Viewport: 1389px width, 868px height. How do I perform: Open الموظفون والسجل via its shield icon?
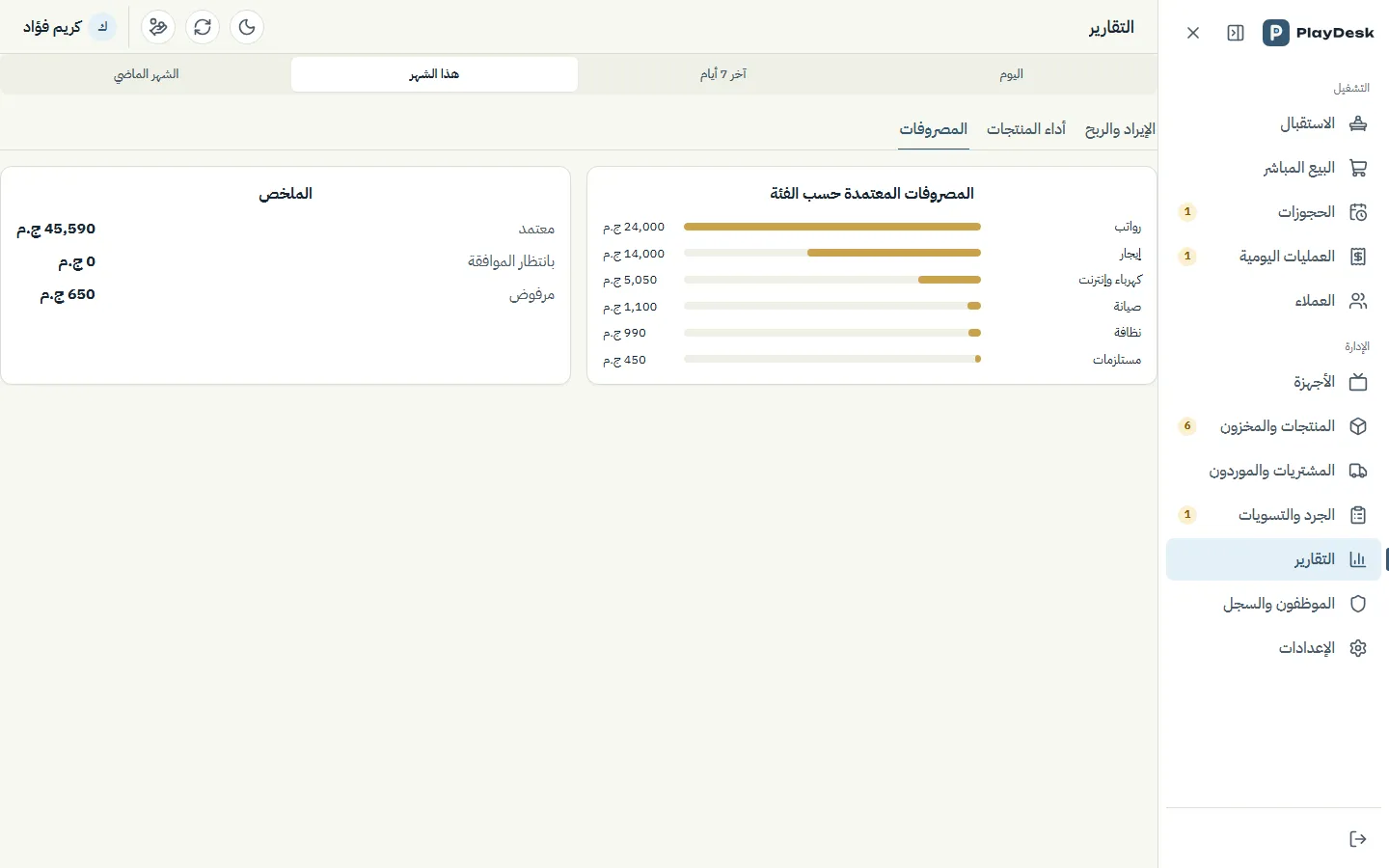coord(1358,604)
